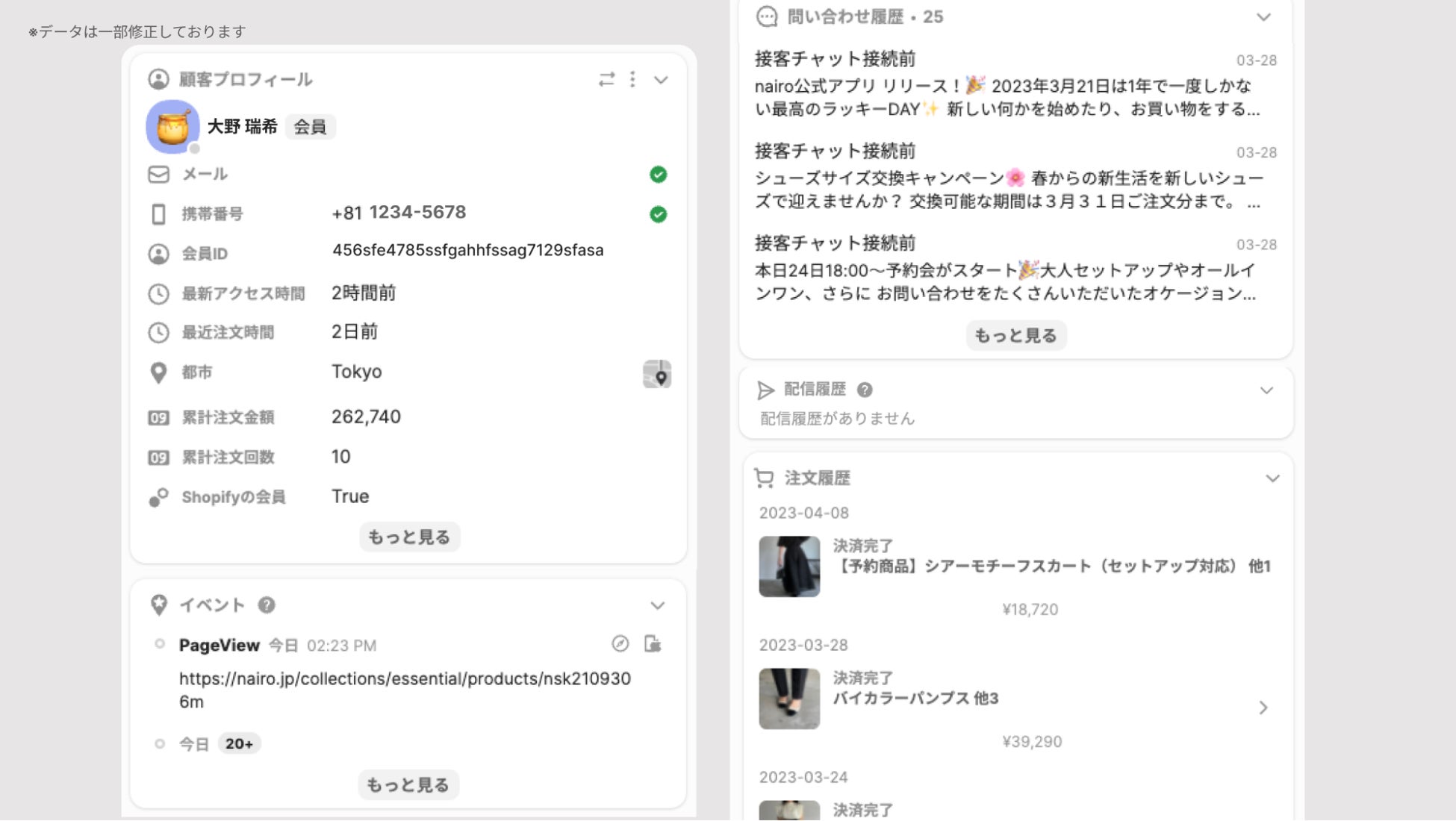This screenshot has height=821, width=1456.
Task: Click the help icon next to イベント
Action: 267,605
